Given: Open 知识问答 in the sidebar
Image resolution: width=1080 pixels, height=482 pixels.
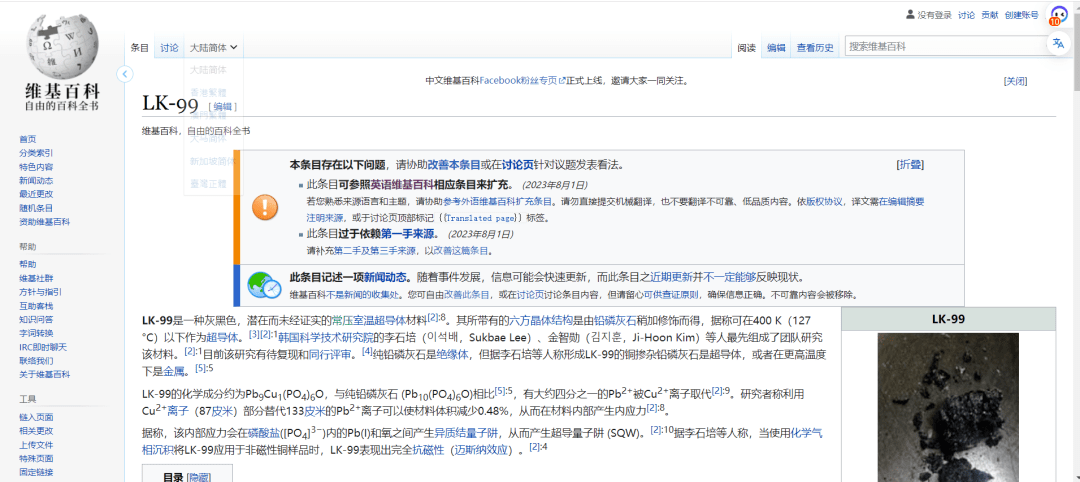Looking at the screenshot, I should [36, 319].
